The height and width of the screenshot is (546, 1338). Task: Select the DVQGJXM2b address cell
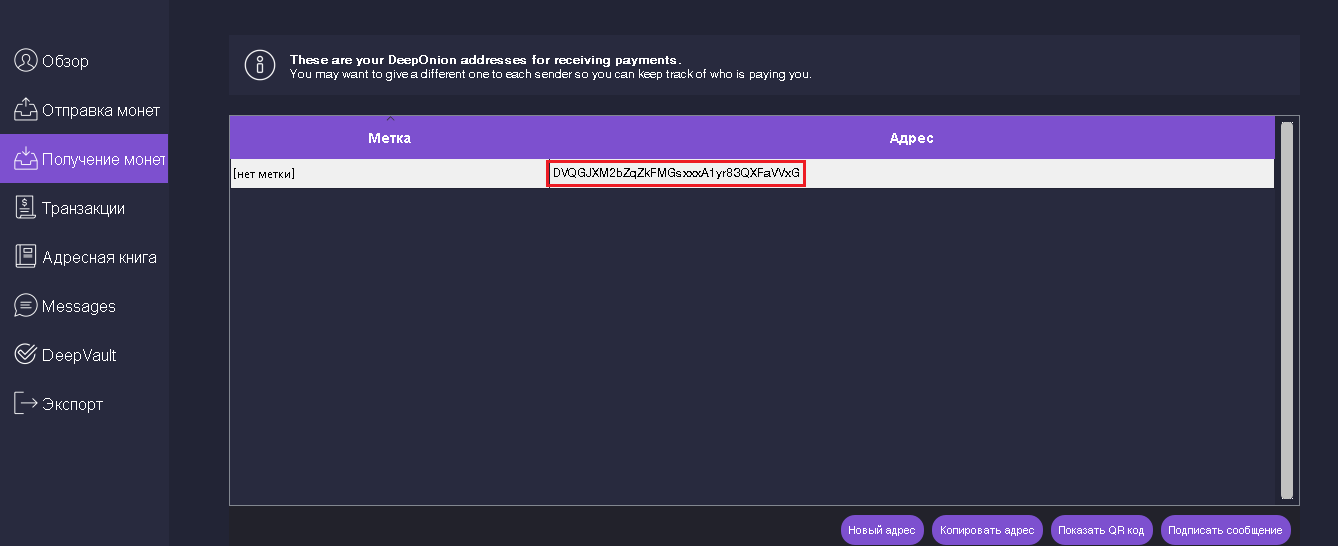point(676,173)
